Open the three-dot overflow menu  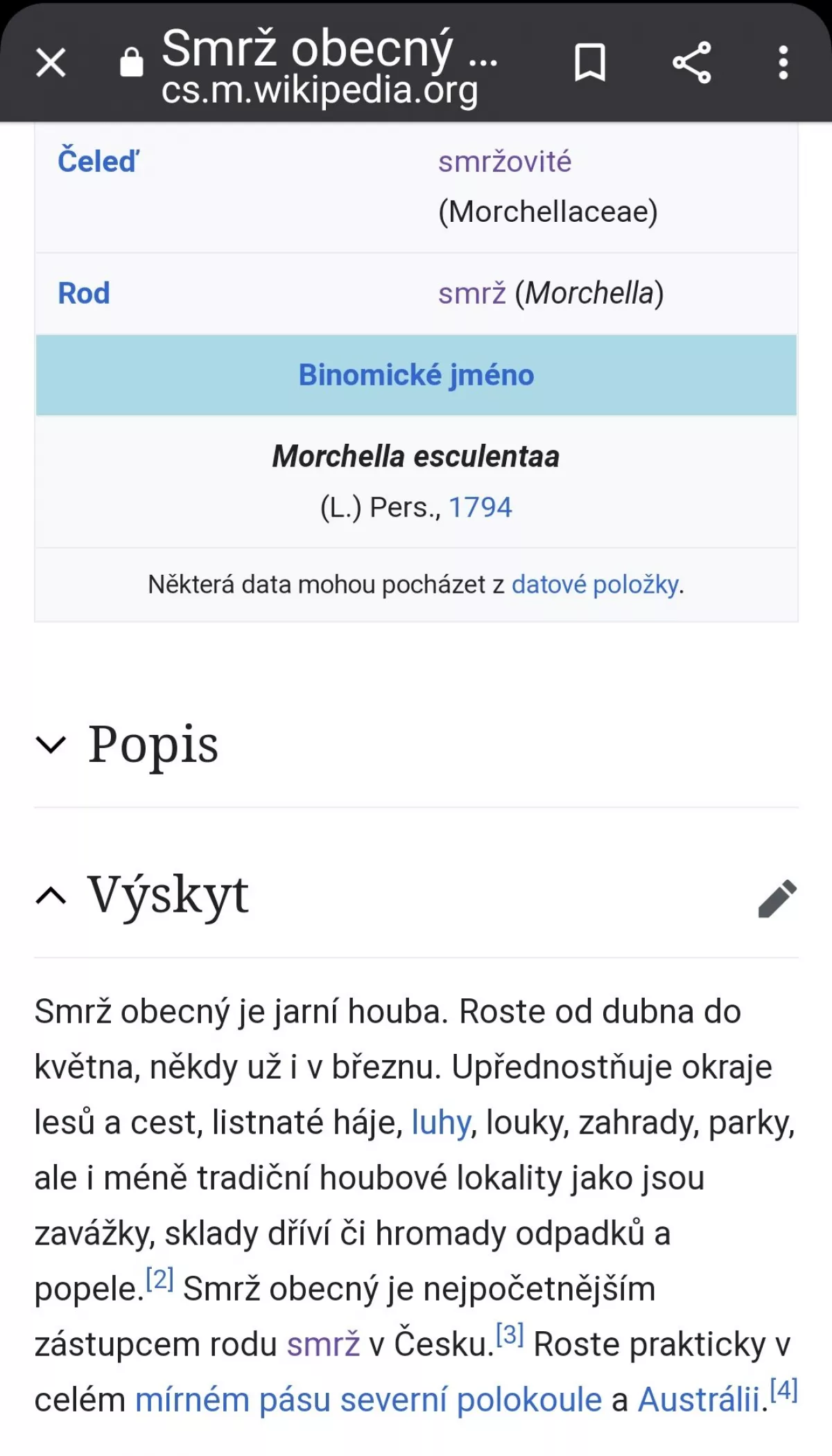click(783, 62)
